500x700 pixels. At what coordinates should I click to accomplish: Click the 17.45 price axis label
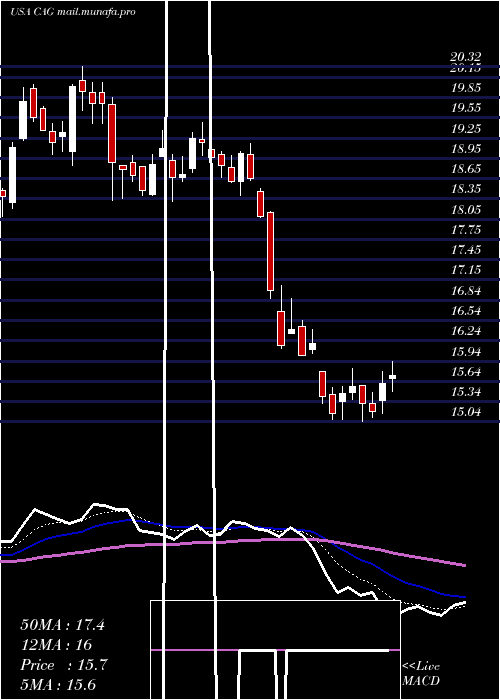click(466, 250)
